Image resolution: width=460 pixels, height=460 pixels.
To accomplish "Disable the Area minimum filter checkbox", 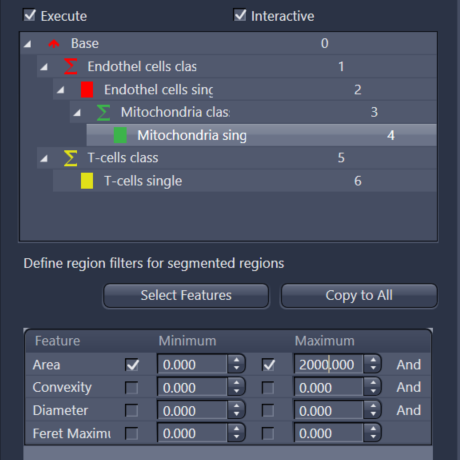I will pos(132,365).
